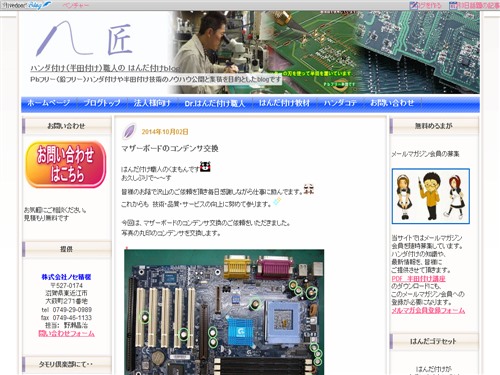500x375 pixels.
Task: Click the motherboard photo in the post
Action: pos(224,312)
